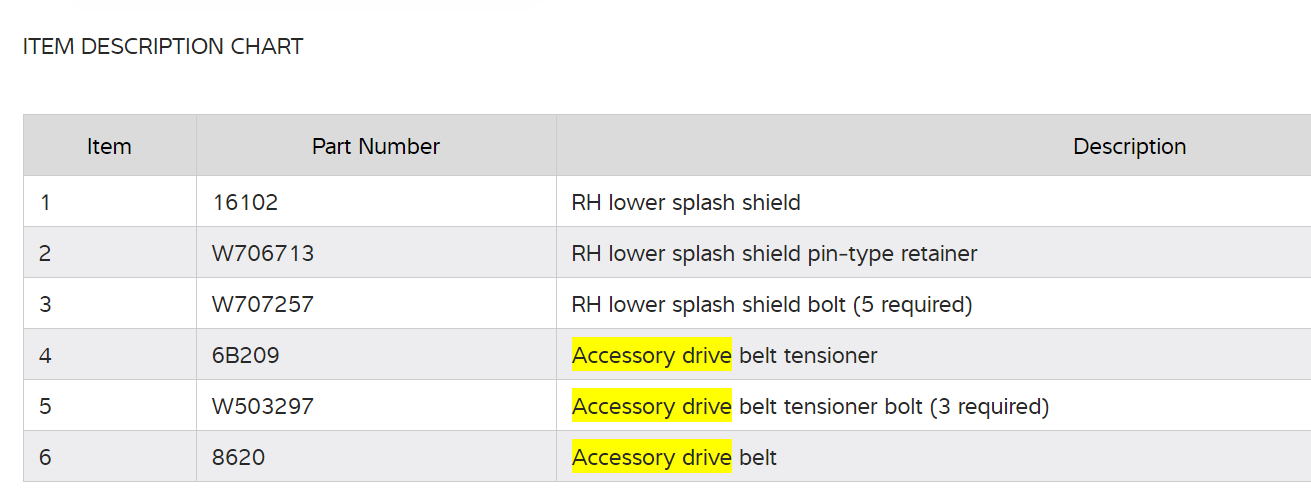Click the Item column header
Viewport: 1311px width, 494px height.
(109, 146)
